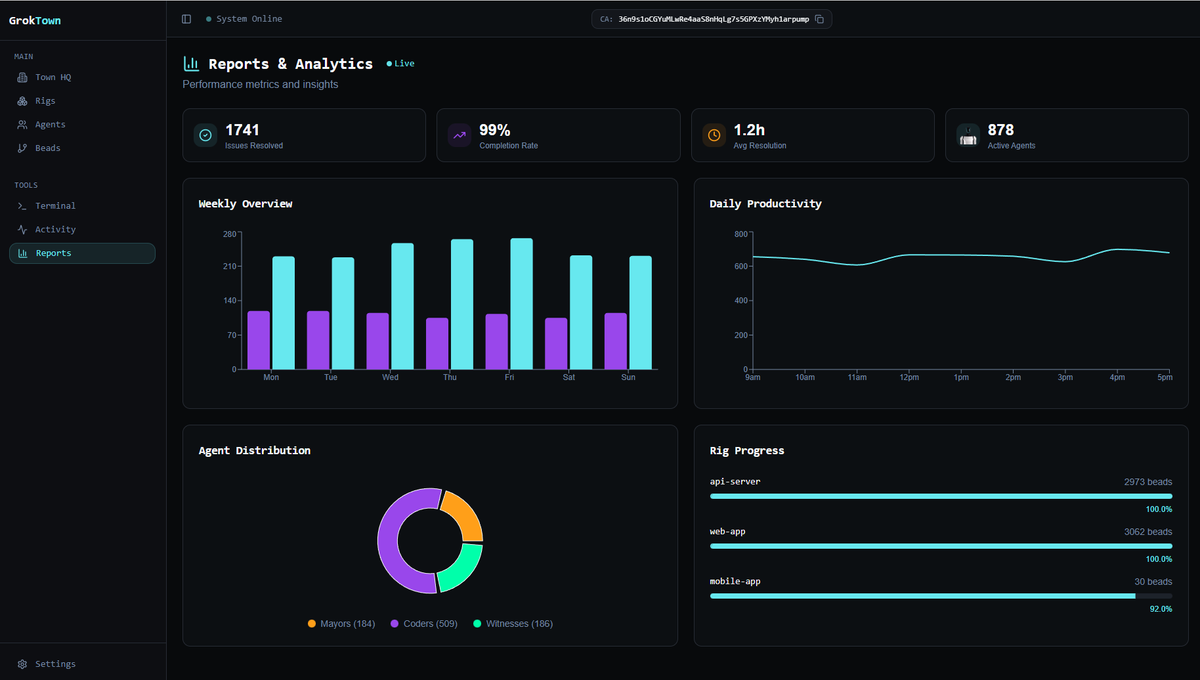Click the System Online status

pyautogui.click(x=244, y=19)
